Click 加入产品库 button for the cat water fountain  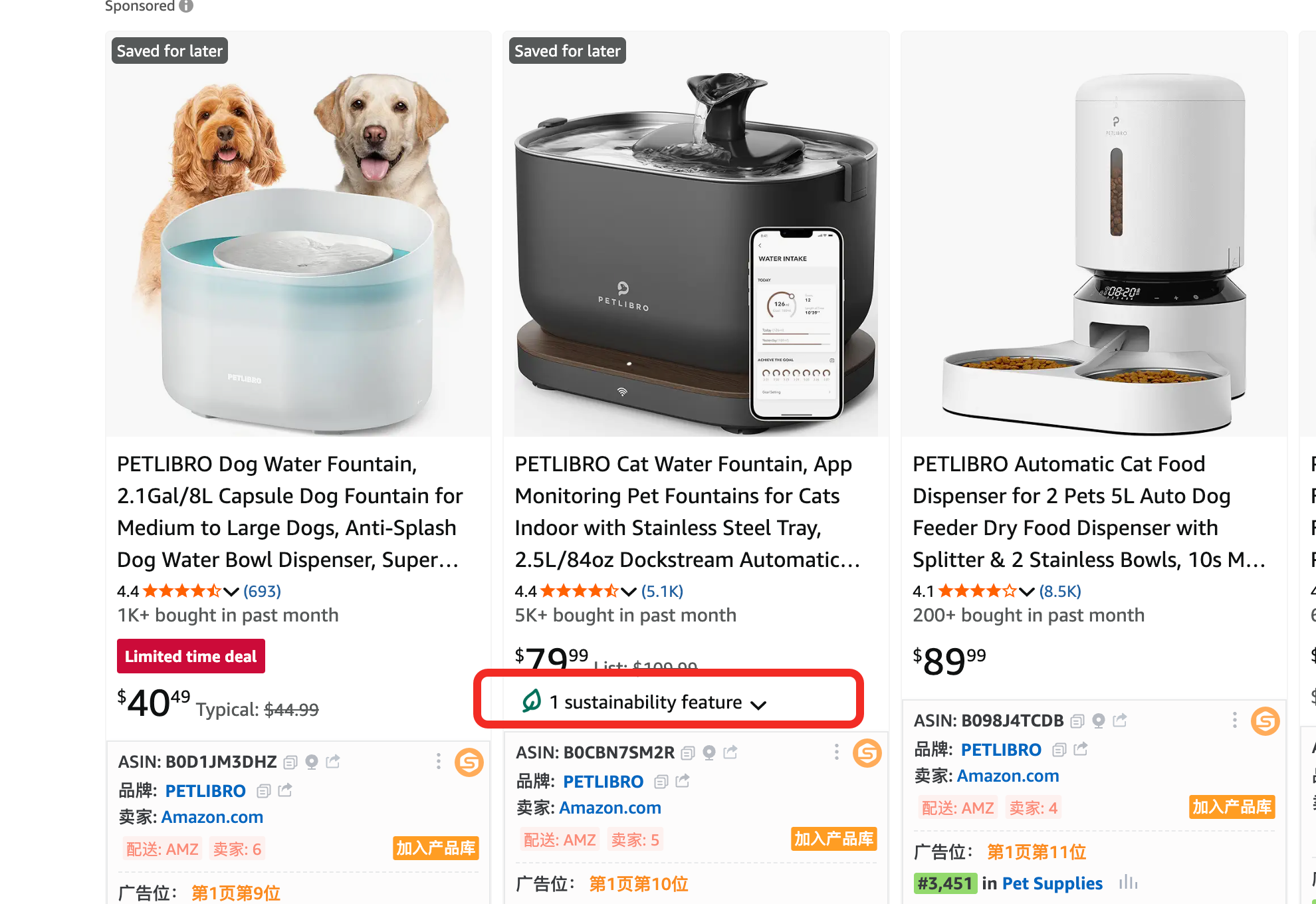pos(833,839)
